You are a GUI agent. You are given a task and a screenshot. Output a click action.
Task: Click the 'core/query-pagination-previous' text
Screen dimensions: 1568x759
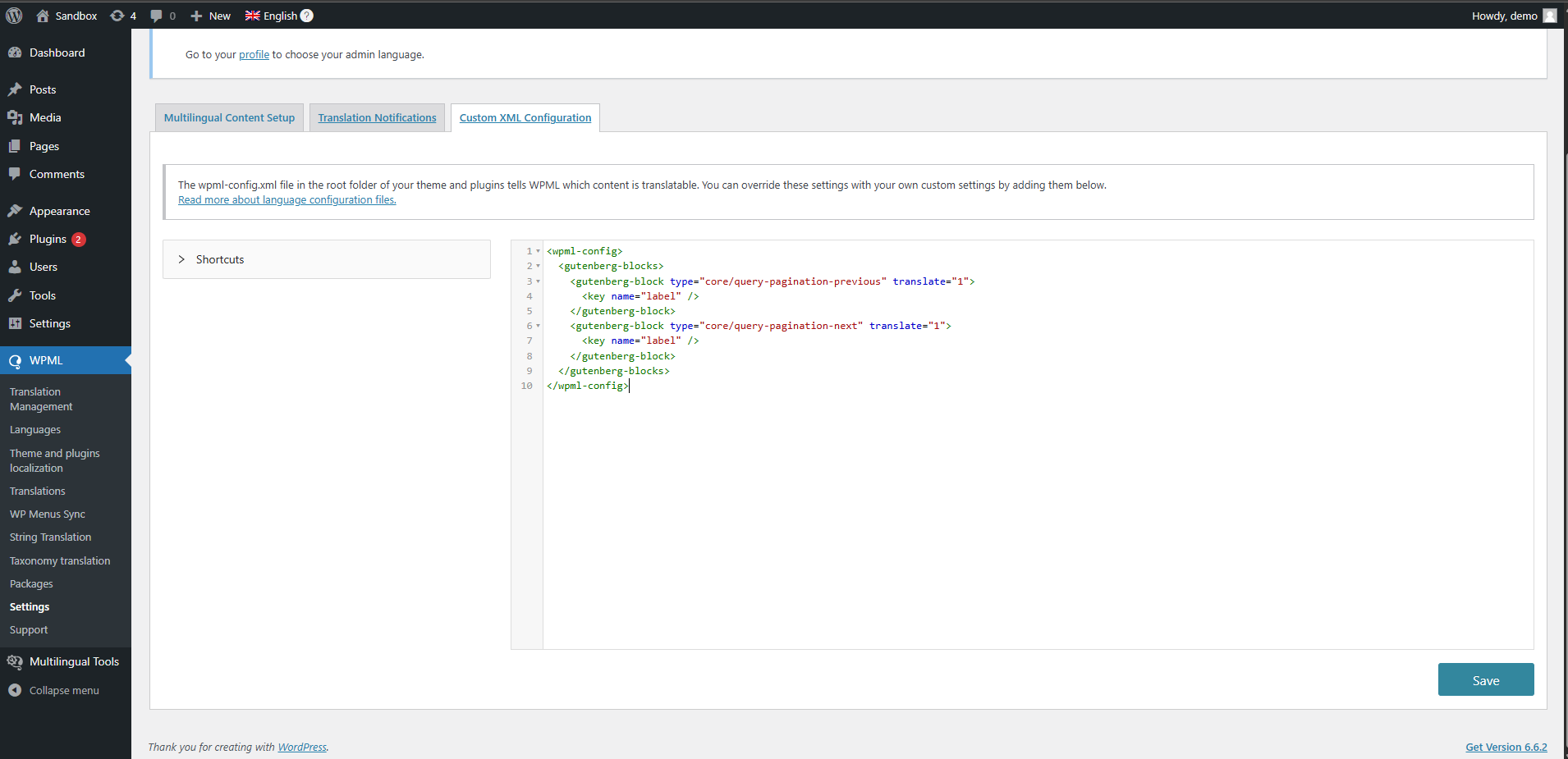point(793,281)
